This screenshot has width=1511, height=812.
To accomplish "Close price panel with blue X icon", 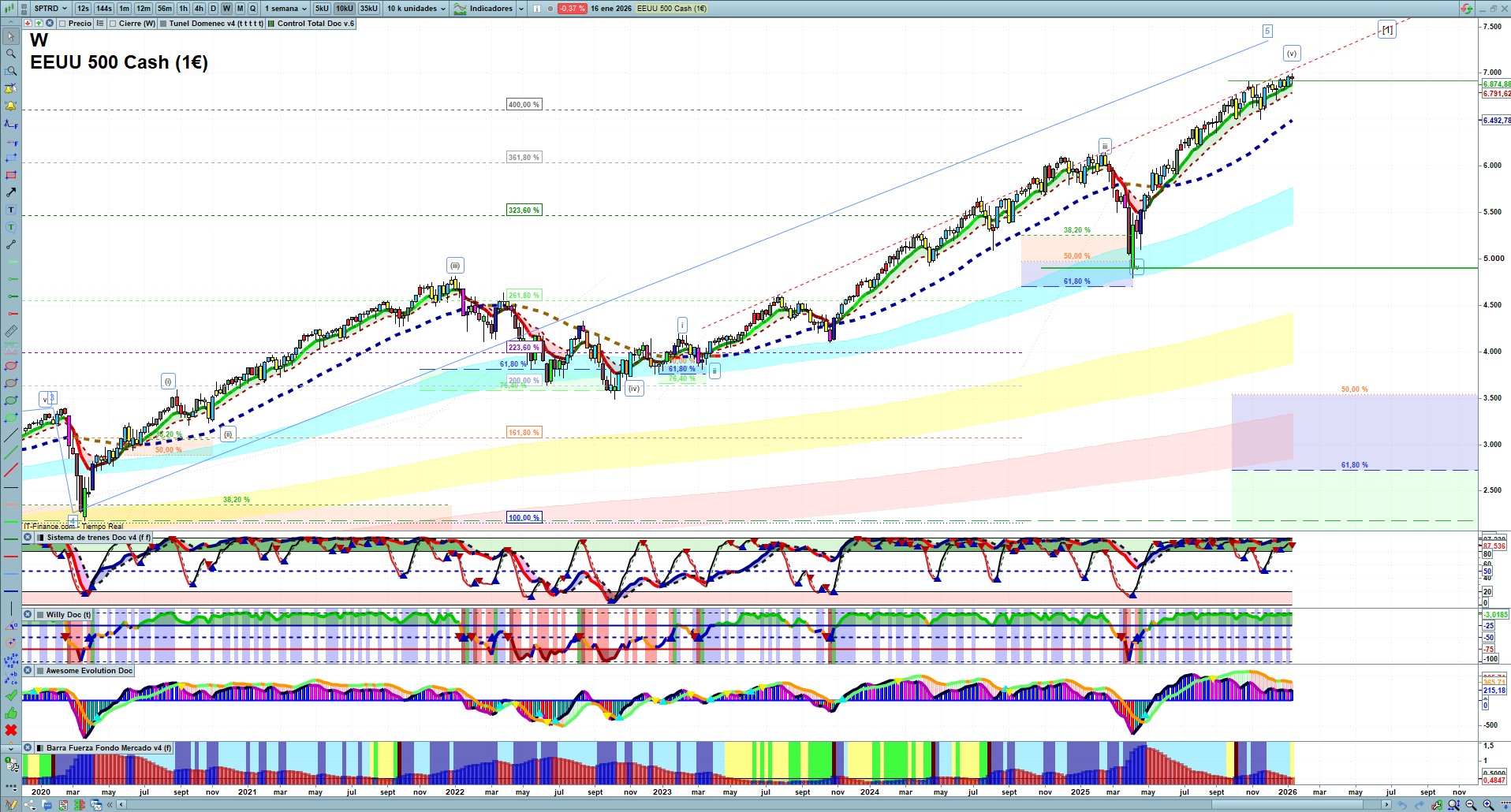I will pyautogui.click(x=50, y=24).
